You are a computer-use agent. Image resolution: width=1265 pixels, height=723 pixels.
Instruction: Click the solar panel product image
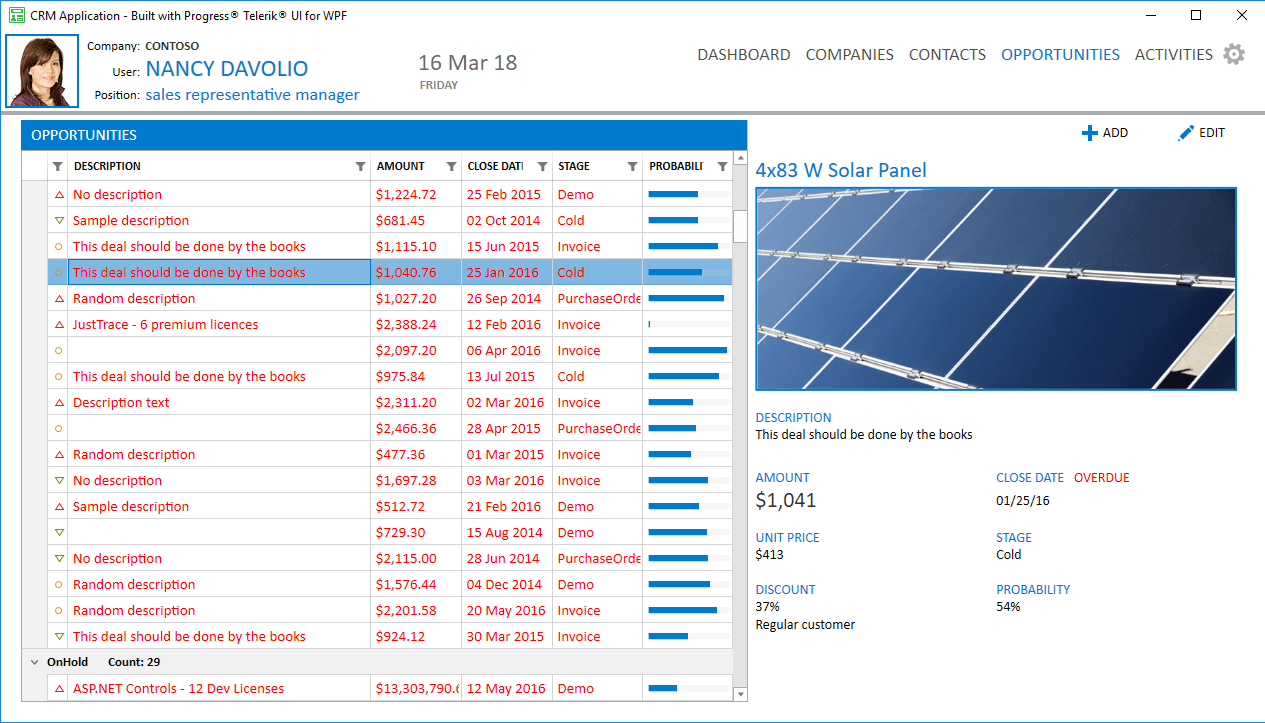coord(995,288)
